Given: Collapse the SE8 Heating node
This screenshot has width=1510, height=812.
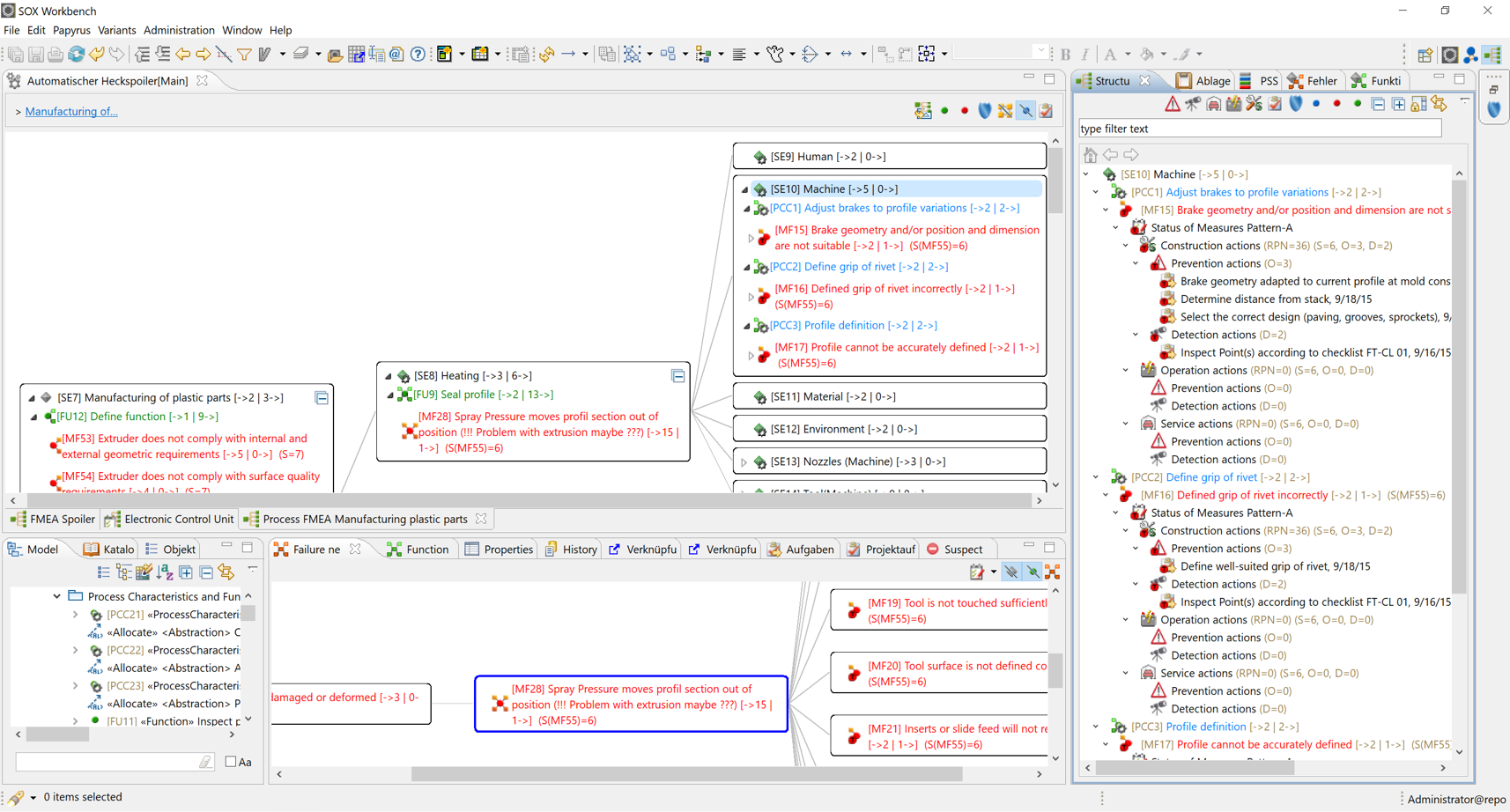Looking at the screenshot, I should pyautogui.click(x=389, y=376).
